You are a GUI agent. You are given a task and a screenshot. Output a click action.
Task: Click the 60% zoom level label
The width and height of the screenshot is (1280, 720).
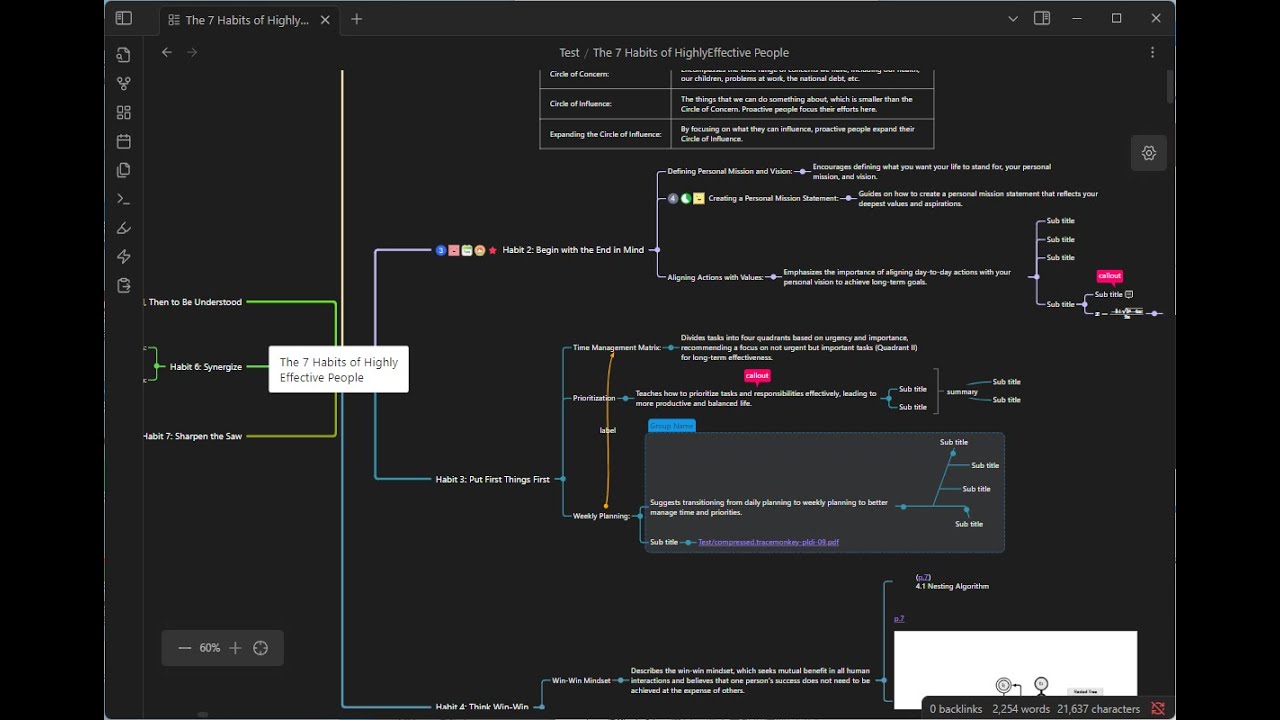[209, 648]
